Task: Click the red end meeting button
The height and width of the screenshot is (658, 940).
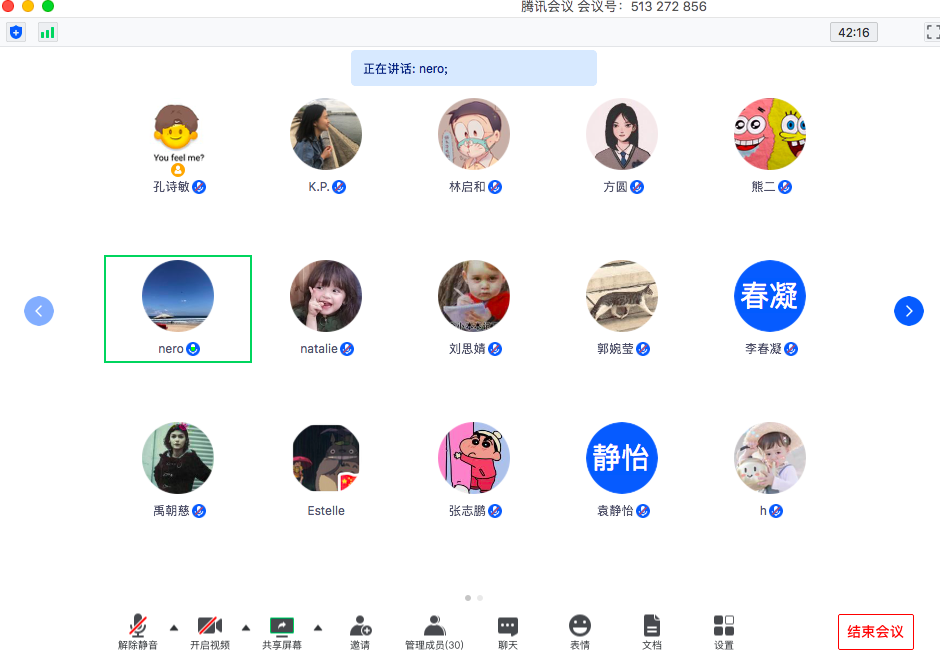Action: click(875, 632)
